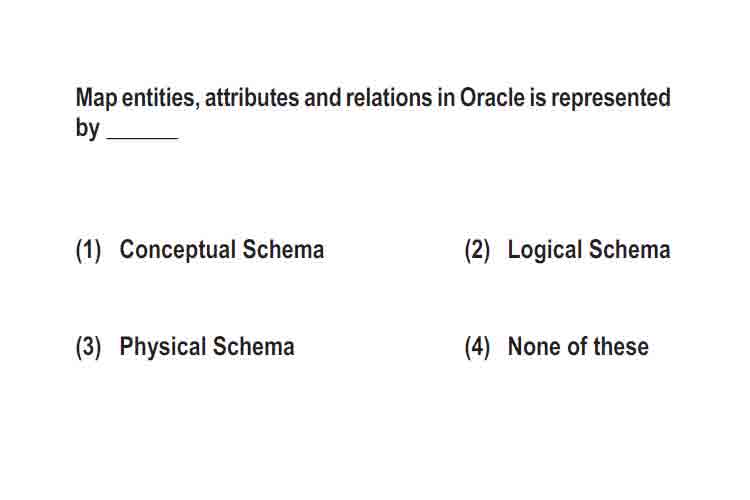Click the word 'entities' in the question
Image resolution: width=750 pixels, height=500 pixels.
pyautogui.click(x=160, y=98)
